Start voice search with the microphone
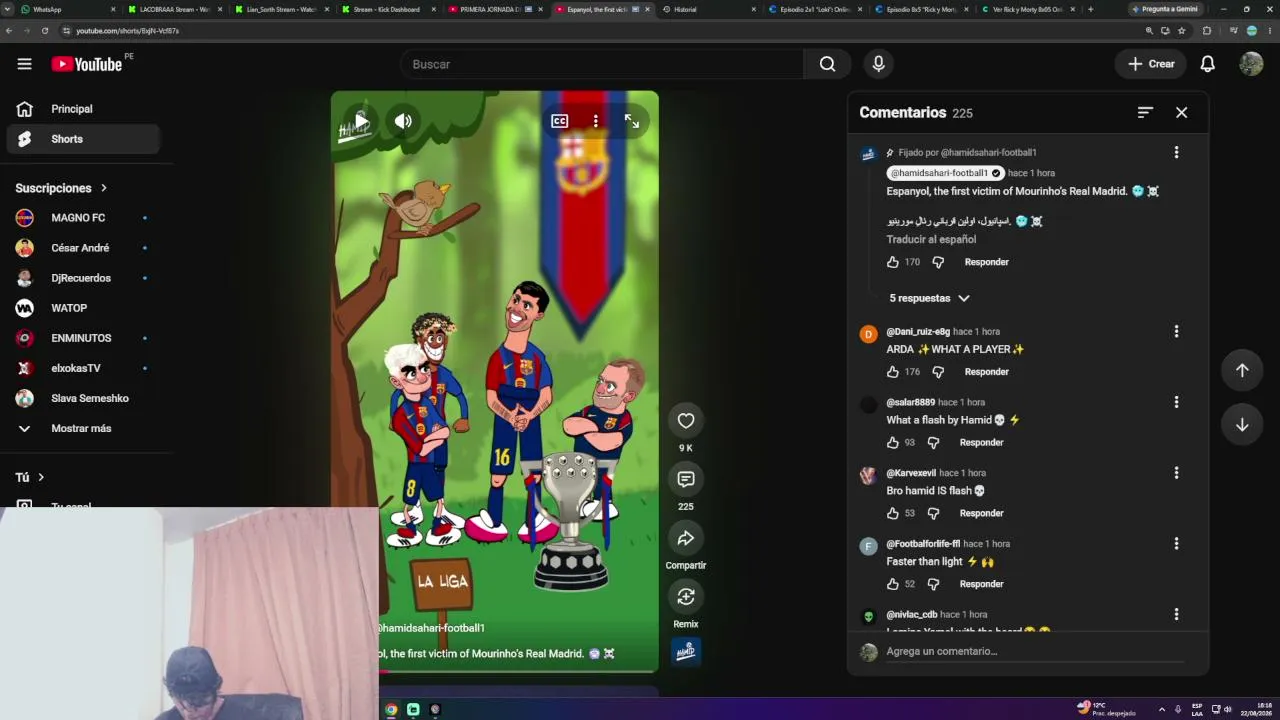Image resolution: width=1280 pixels, height=720 pixels. tap(878, 64)
